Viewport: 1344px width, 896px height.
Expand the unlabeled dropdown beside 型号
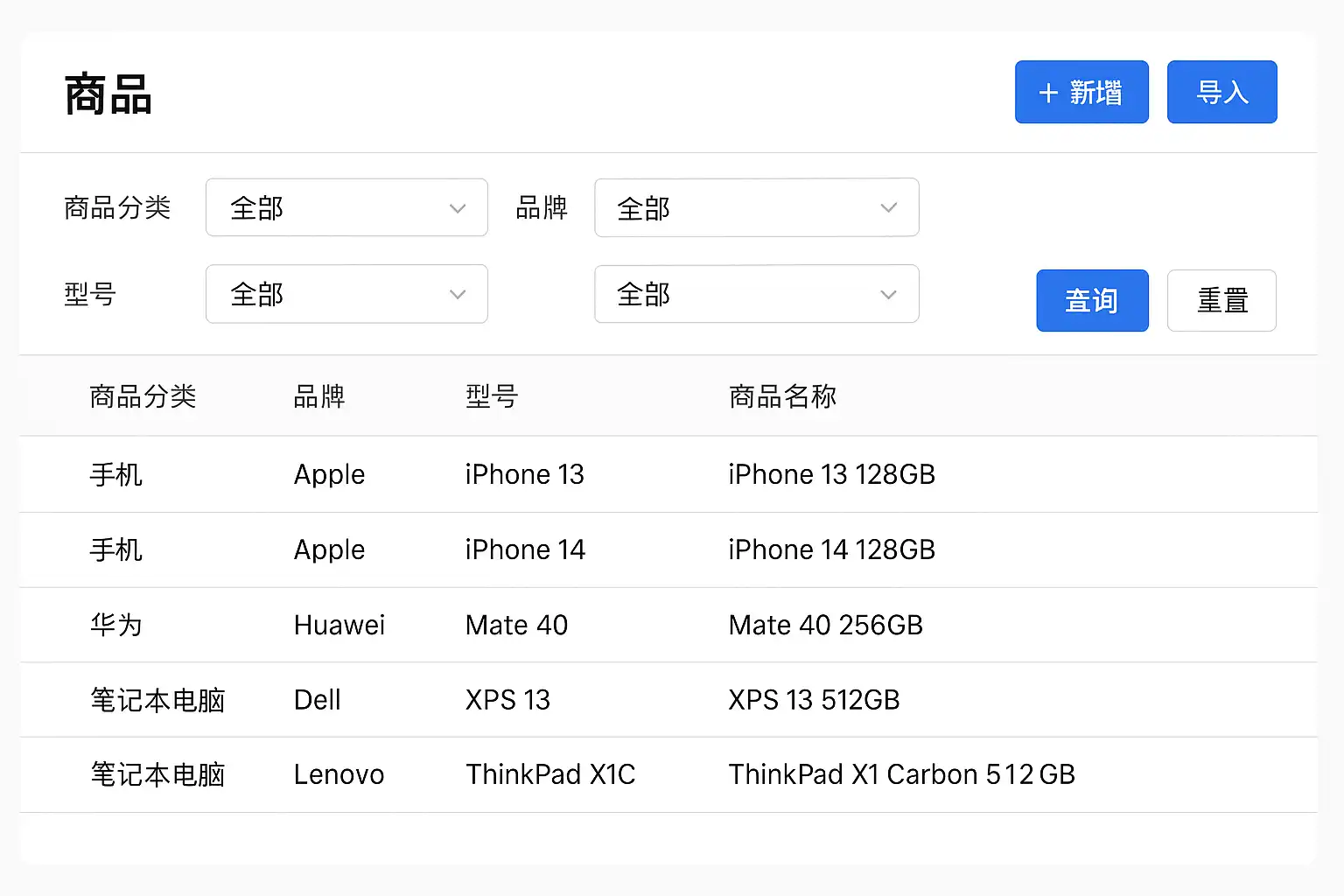click(756, 294)
